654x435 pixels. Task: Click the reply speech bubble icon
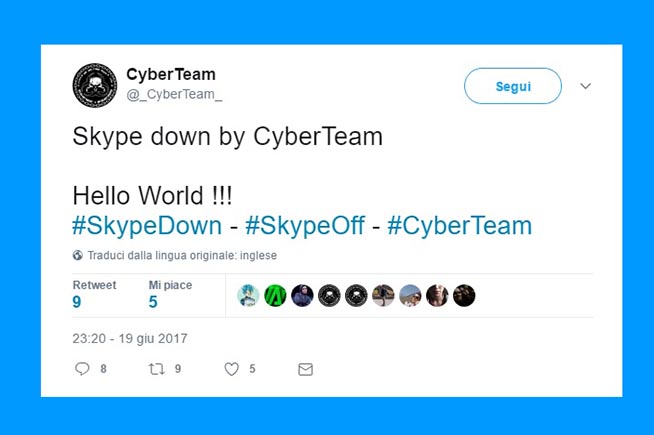pos(82,369)
